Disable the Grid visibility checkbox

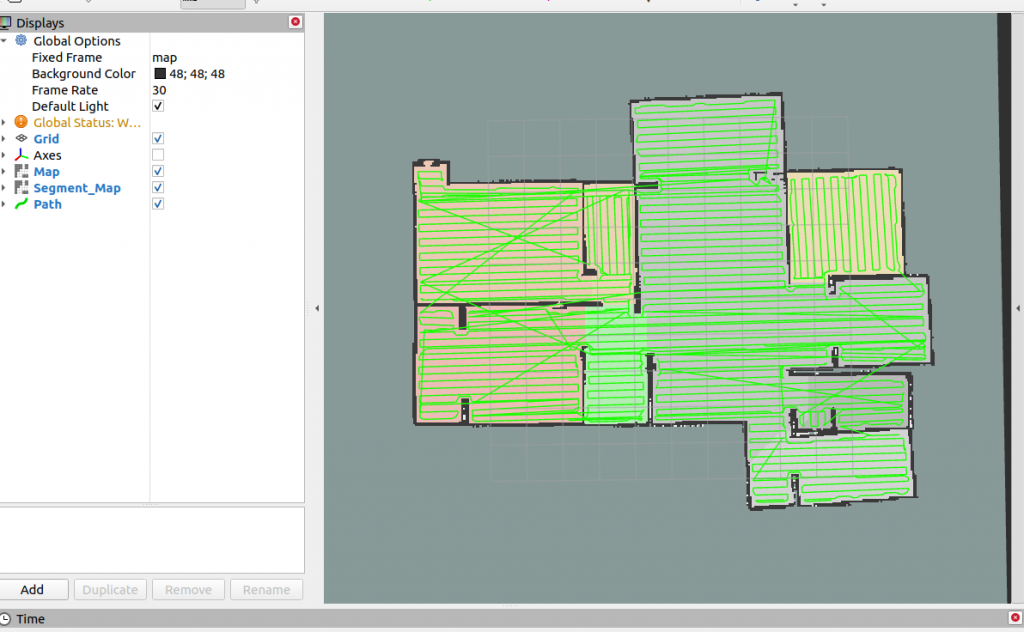[x=157, y=138]
